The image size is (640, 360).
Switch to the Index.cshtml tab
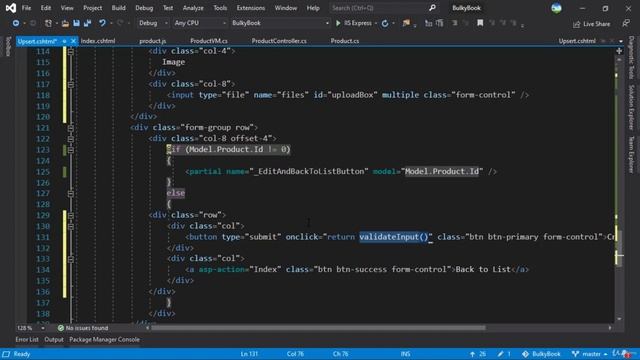coord(98,41)
